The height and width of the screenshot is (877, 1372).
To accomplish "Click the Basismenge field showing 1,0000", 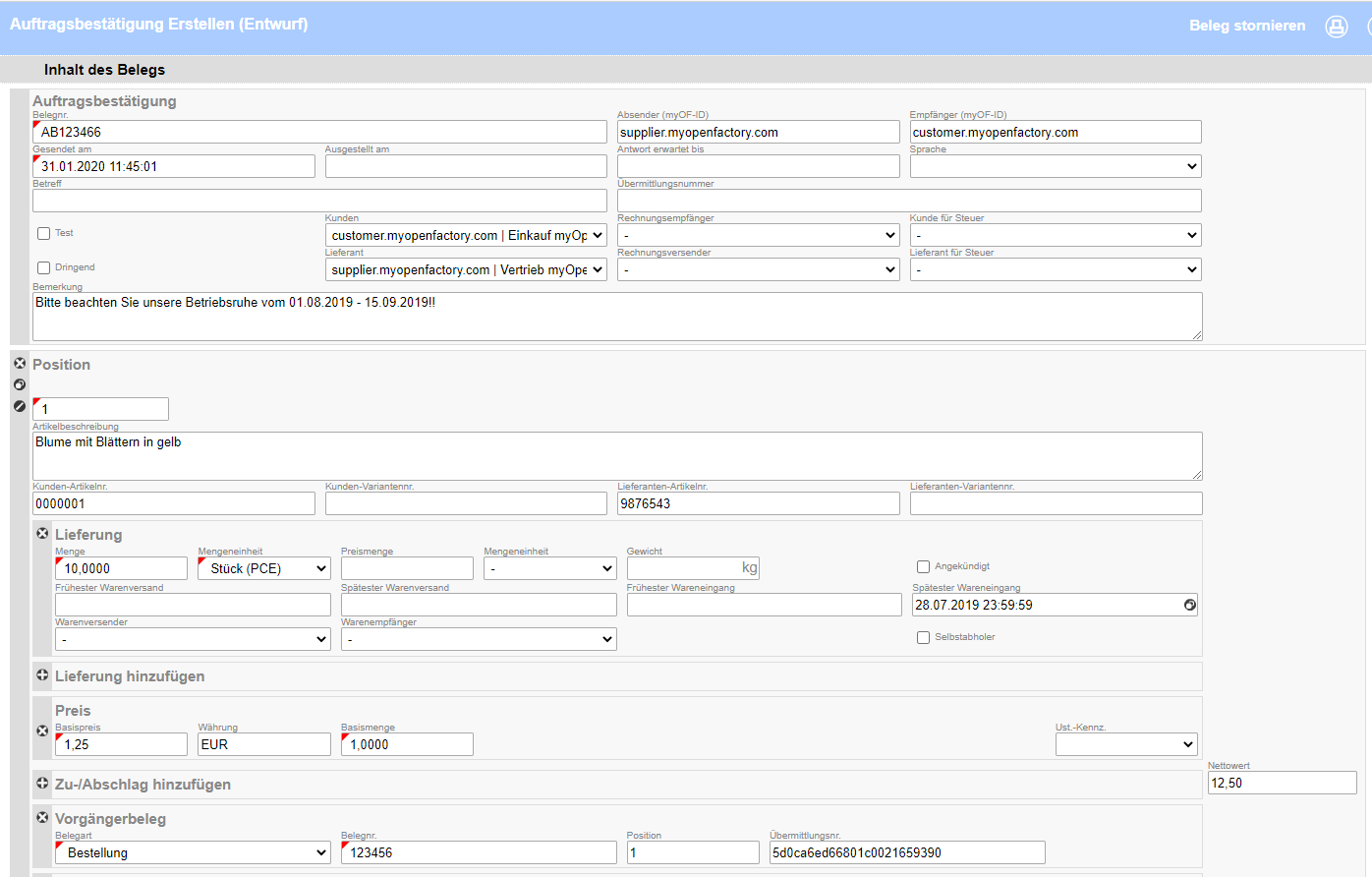I will click(407, 744).
